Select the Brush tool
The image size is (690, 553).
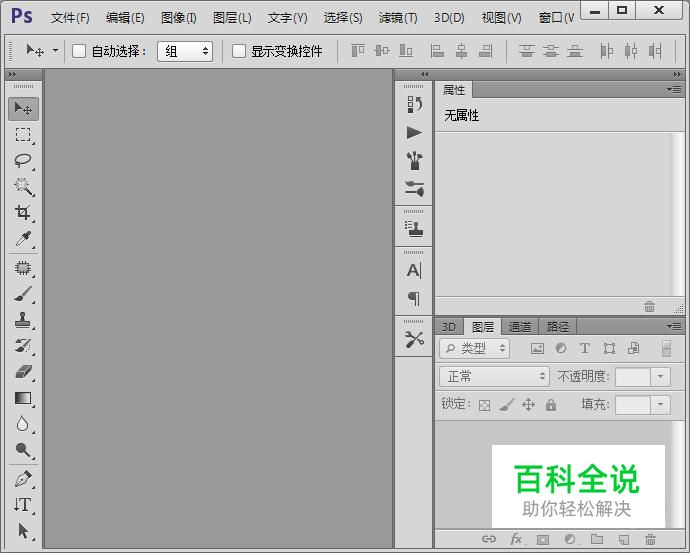click(x=23, y=294)
